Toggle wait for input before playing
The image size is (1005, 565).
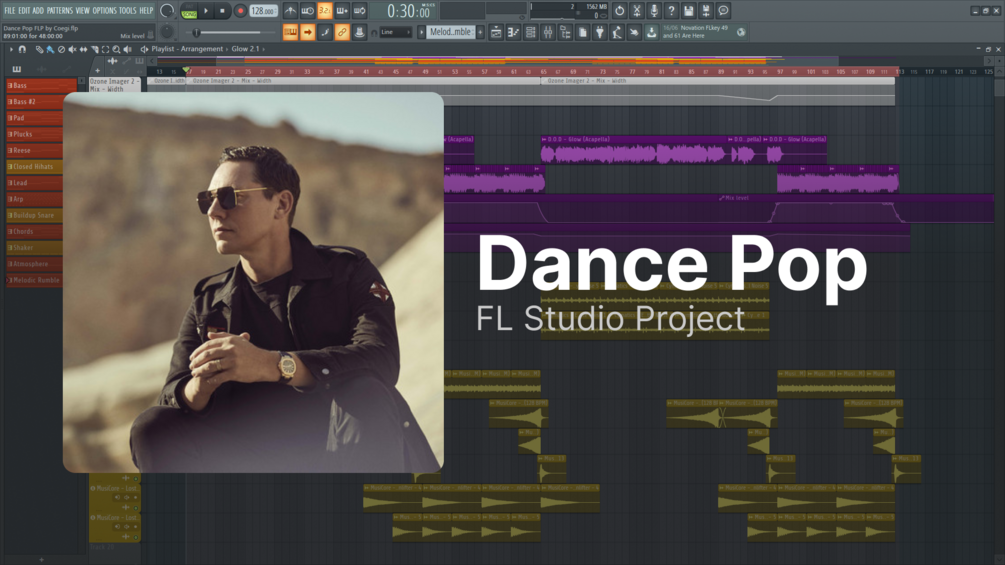tap(308, 11)
